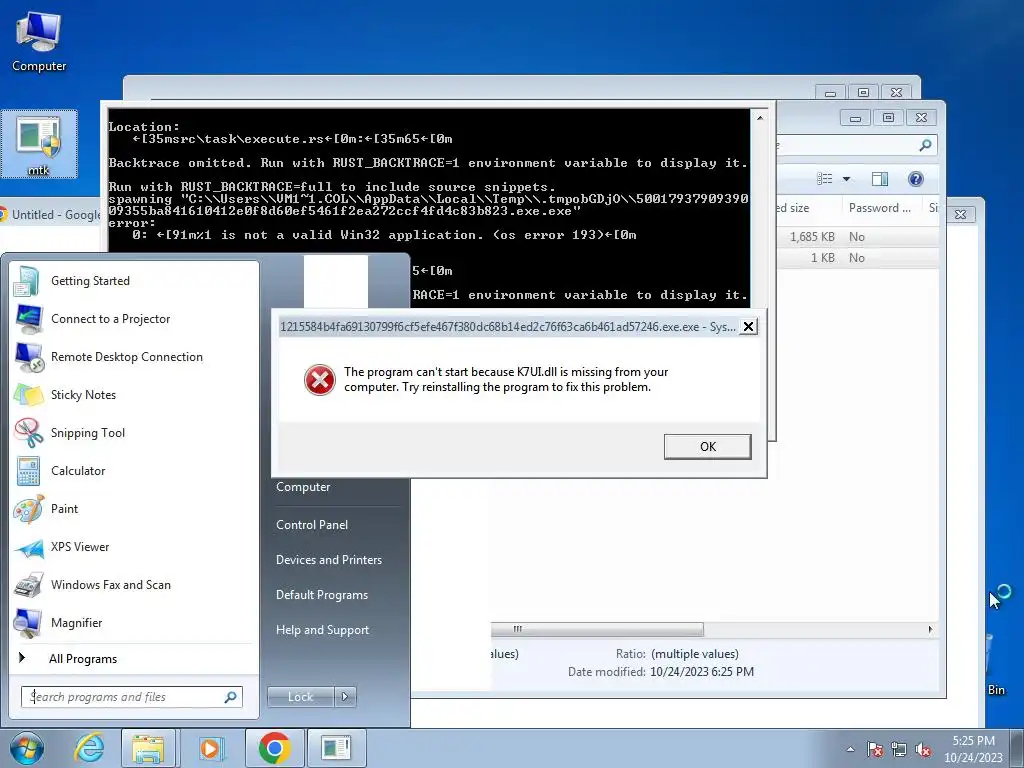The image size is (1024, 768).
Task: Click the Untitled - Google Chrome window title
Action: [x=56, y=214]
